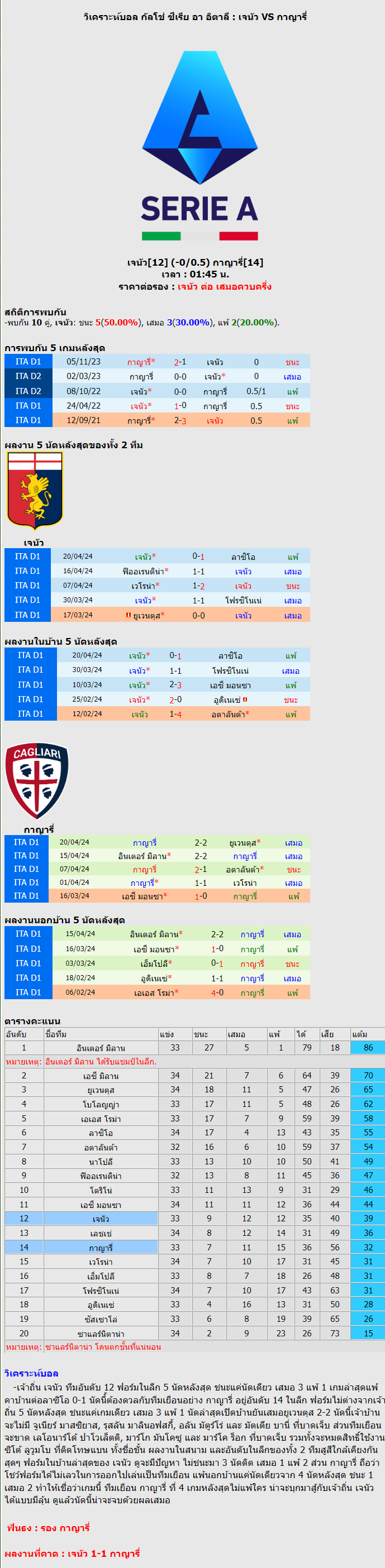Select the 86 points cell

pos(368,1048)
